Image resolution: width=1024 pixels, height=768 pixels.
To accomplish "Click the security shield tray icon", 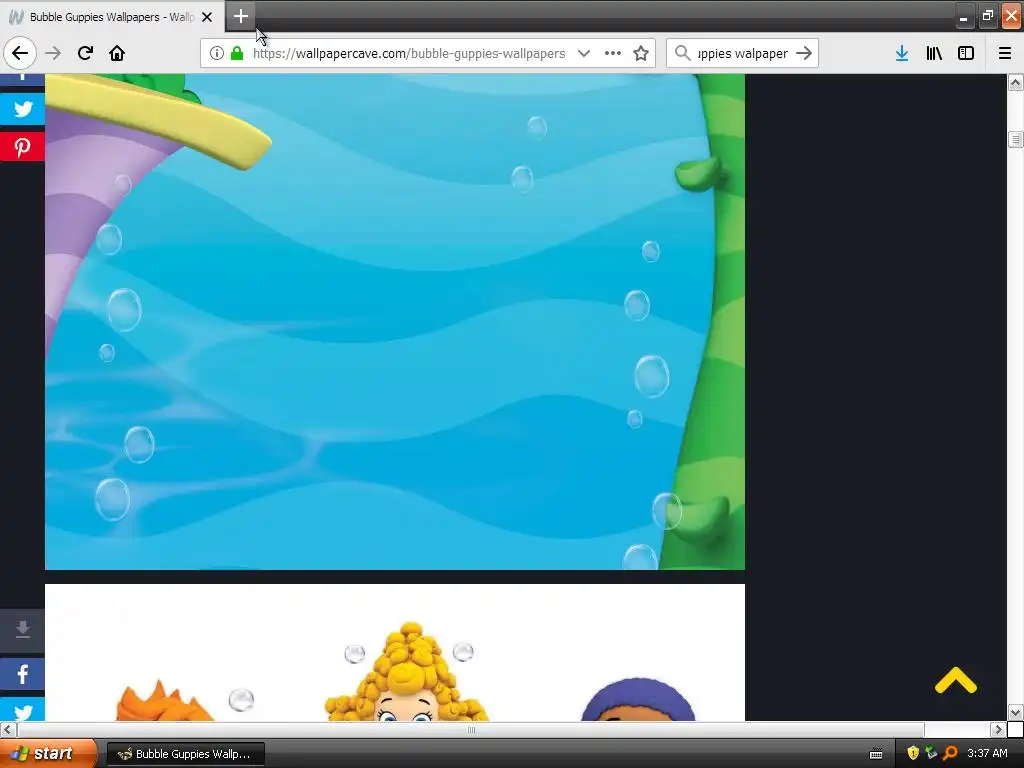I will [913, 754].
